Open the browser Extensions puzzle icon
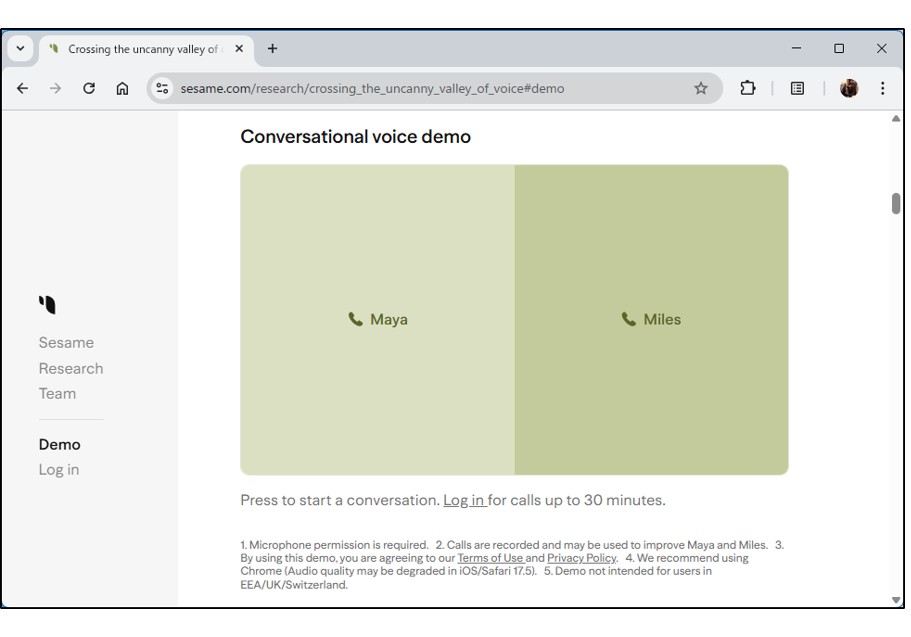Image resolution: width=911 pixels, height=637 pixels. (x=747, y=88)
